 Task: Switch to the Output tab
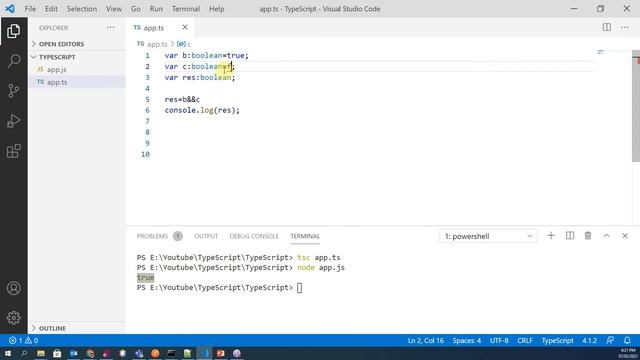(206, 236)
